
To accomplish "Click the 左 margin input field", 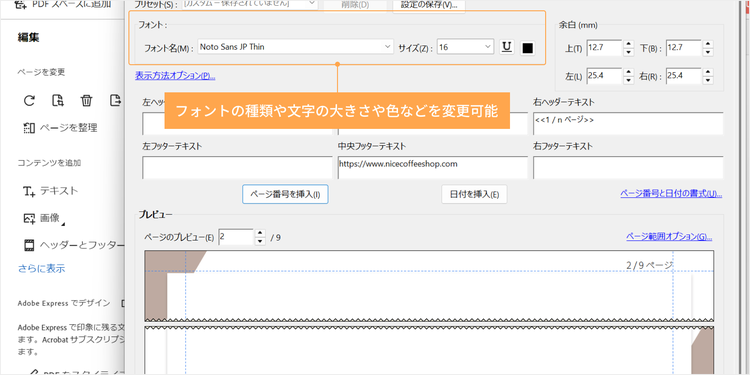I will coord(604,76).
